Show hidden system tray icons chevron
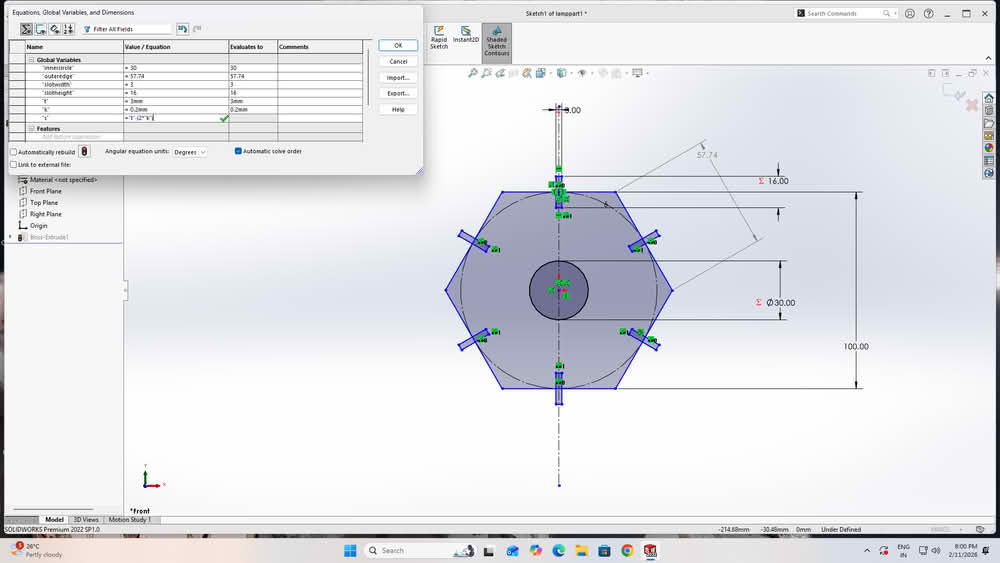This screenshot has width=1000, height=563. 867,550
